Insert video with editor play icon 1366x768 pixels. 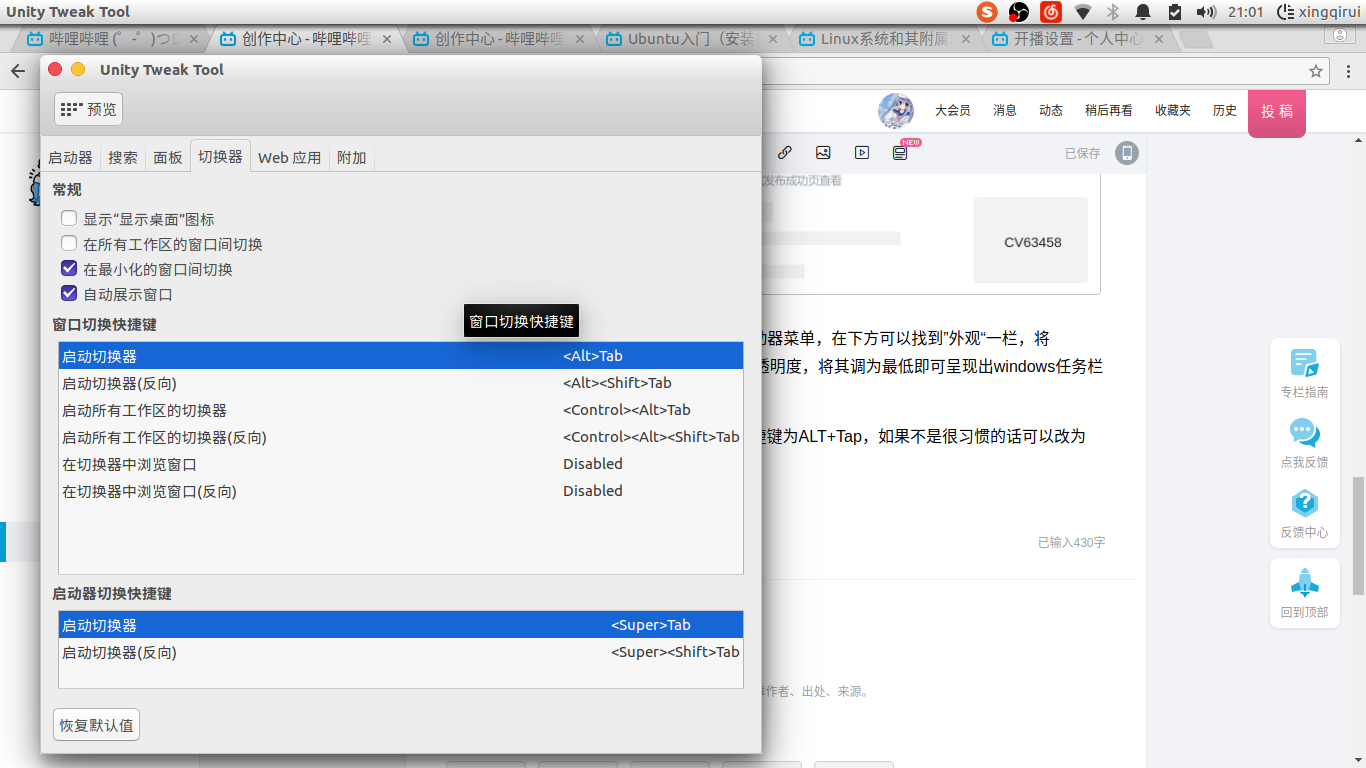point(862,153)
